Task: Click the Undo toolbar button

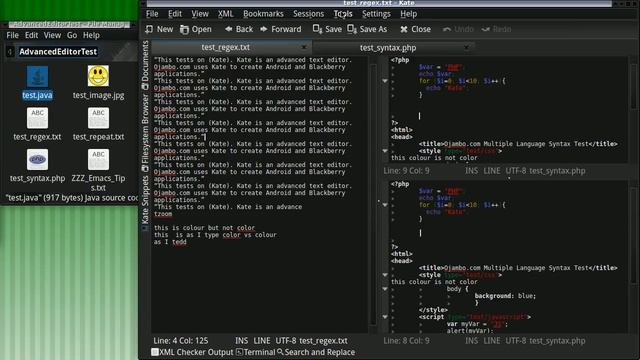Action: (458, 29)
